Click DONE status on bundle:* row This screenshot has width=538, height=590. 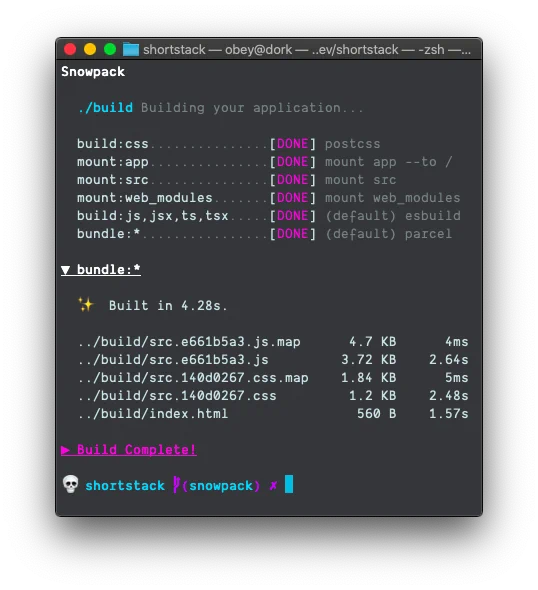(292, 234)
